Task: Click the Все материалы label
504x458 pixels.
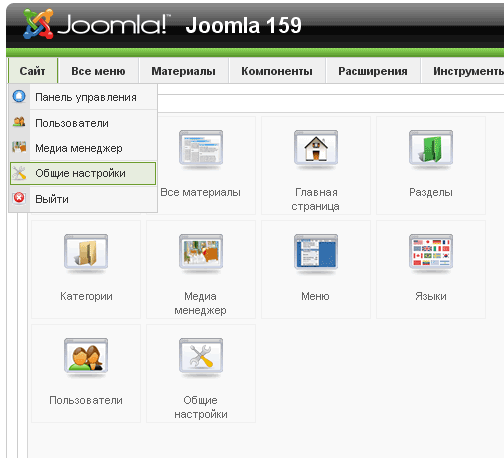Action: click(x=200, y=192)
